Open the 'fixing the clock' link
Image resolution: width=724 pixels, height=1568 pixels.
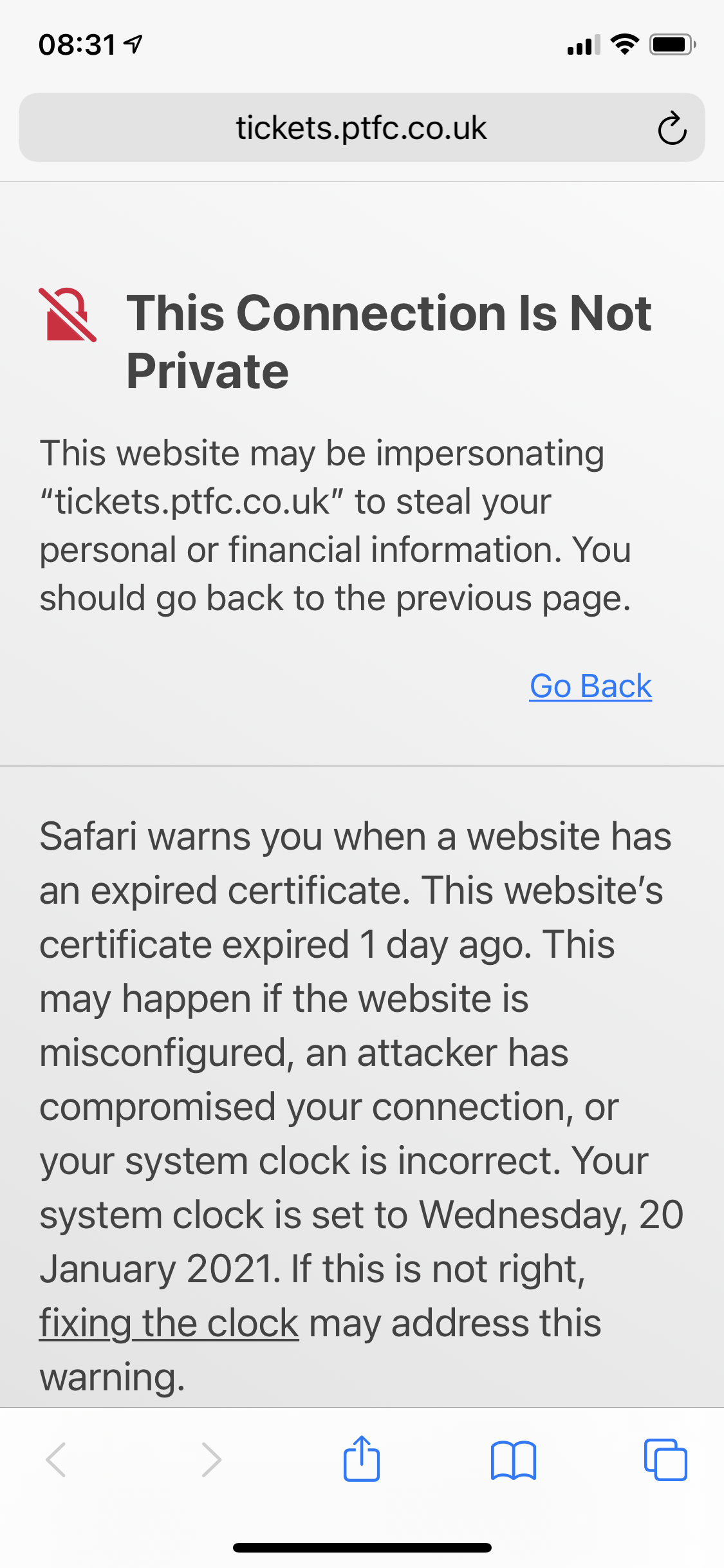coord(169,1323)
